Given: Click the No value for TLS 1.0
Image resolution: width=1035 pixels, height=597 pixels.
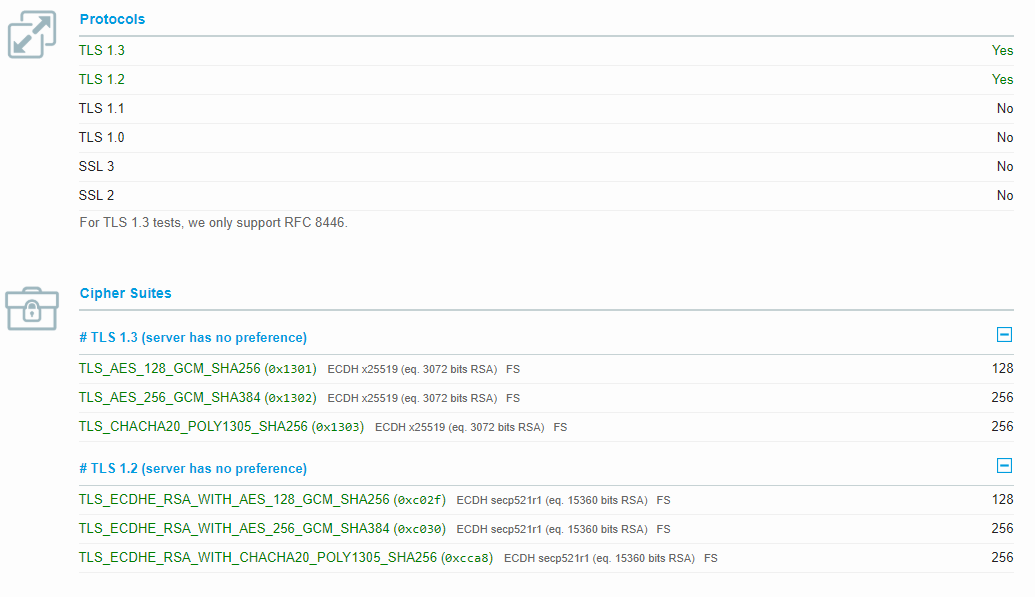Looking at the screenshot, I should coord(1005,137).
